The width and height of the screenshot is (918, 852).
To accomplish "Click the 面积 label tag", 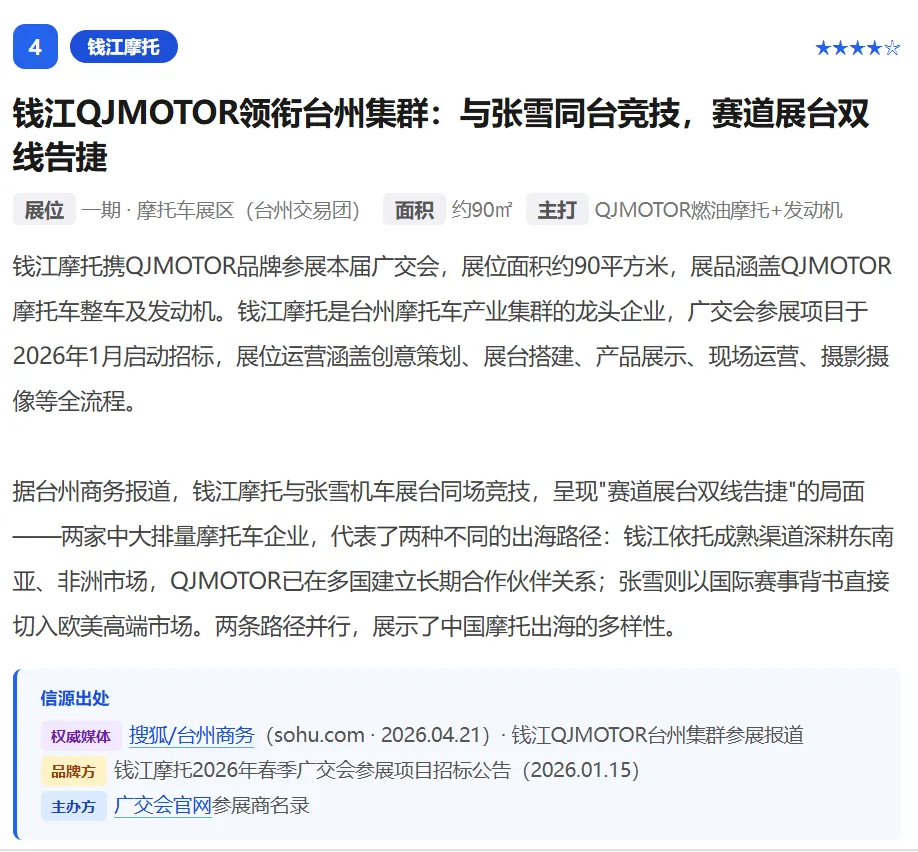I will (414, 210).
